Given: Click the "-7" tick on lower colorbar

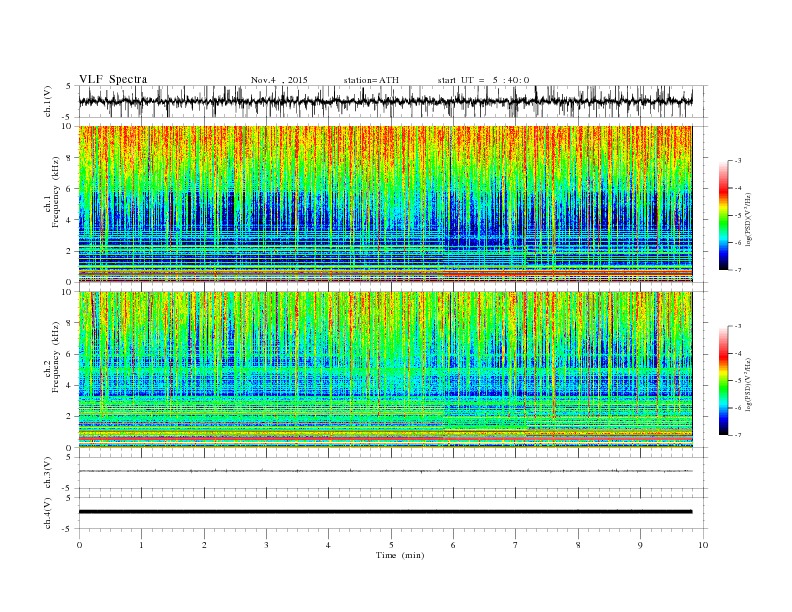Looking at the screenshot, I should point(738,435).
